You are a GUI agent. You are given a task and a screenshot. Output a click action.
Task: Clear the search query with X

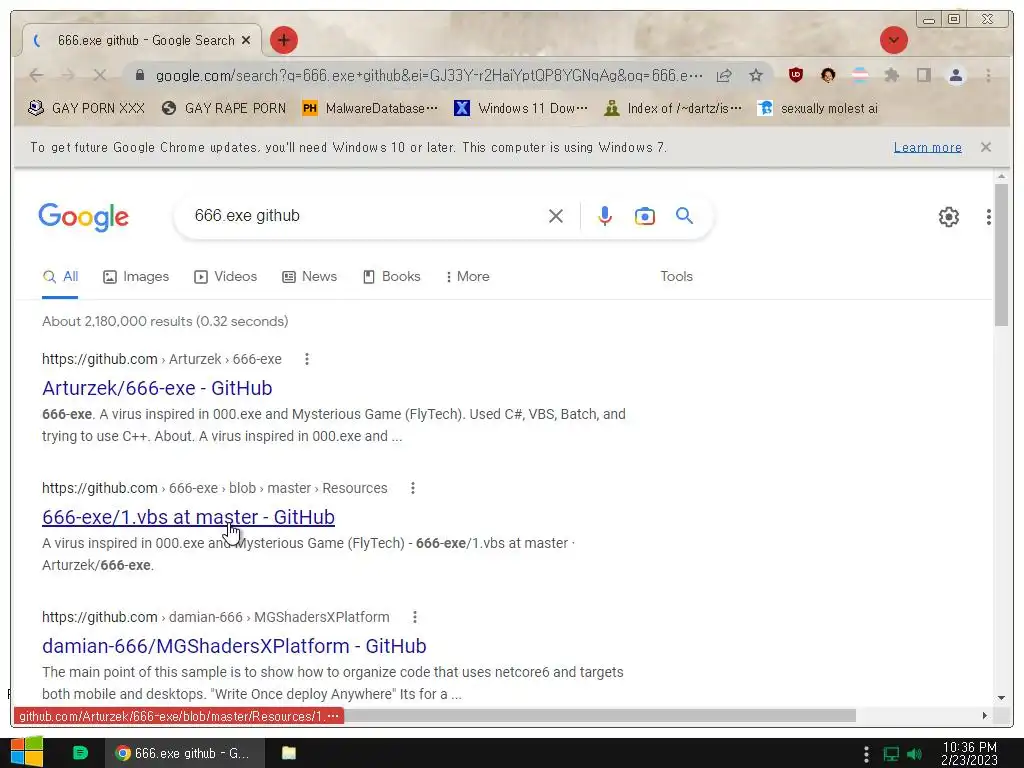[x=556, y=216]
